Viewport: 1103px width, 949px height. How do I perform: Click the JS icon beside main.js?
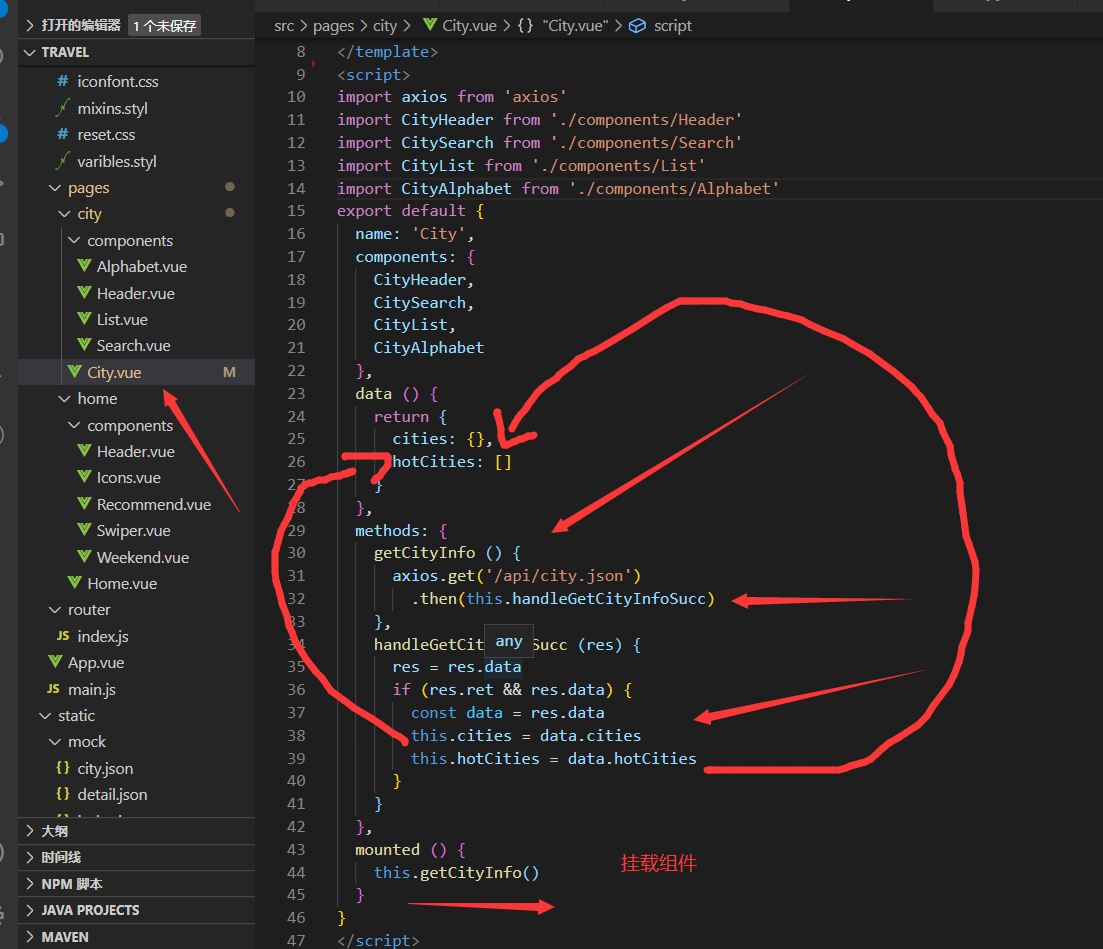(53, 689)
